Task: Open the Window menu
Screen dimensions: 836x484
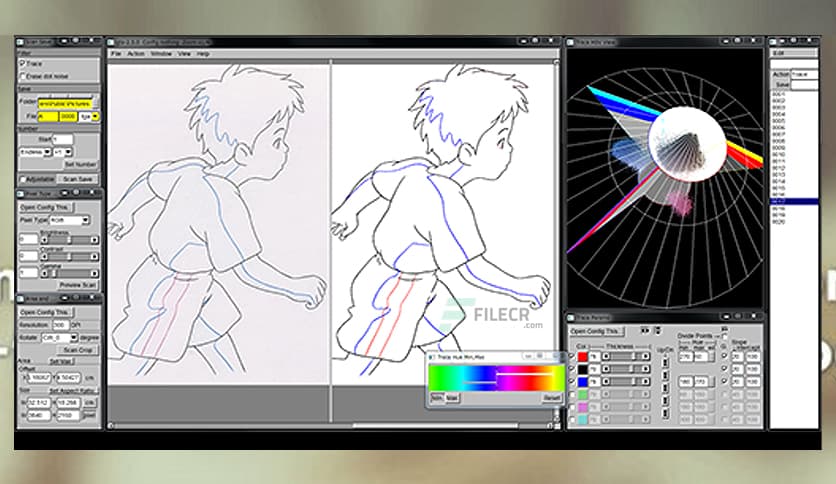Action: 161,54
